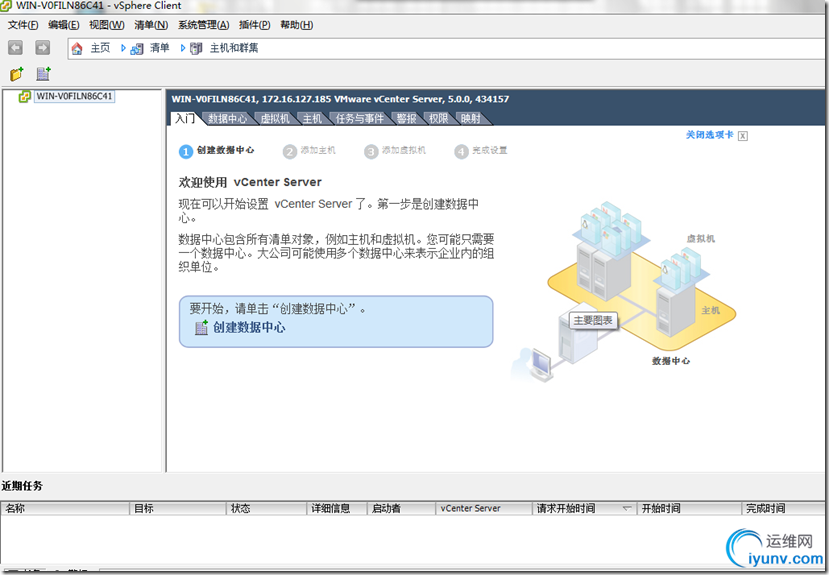This screenshot has height=575, width=829.
Task: Click the new folder toolbar icon
Action: 16,74
